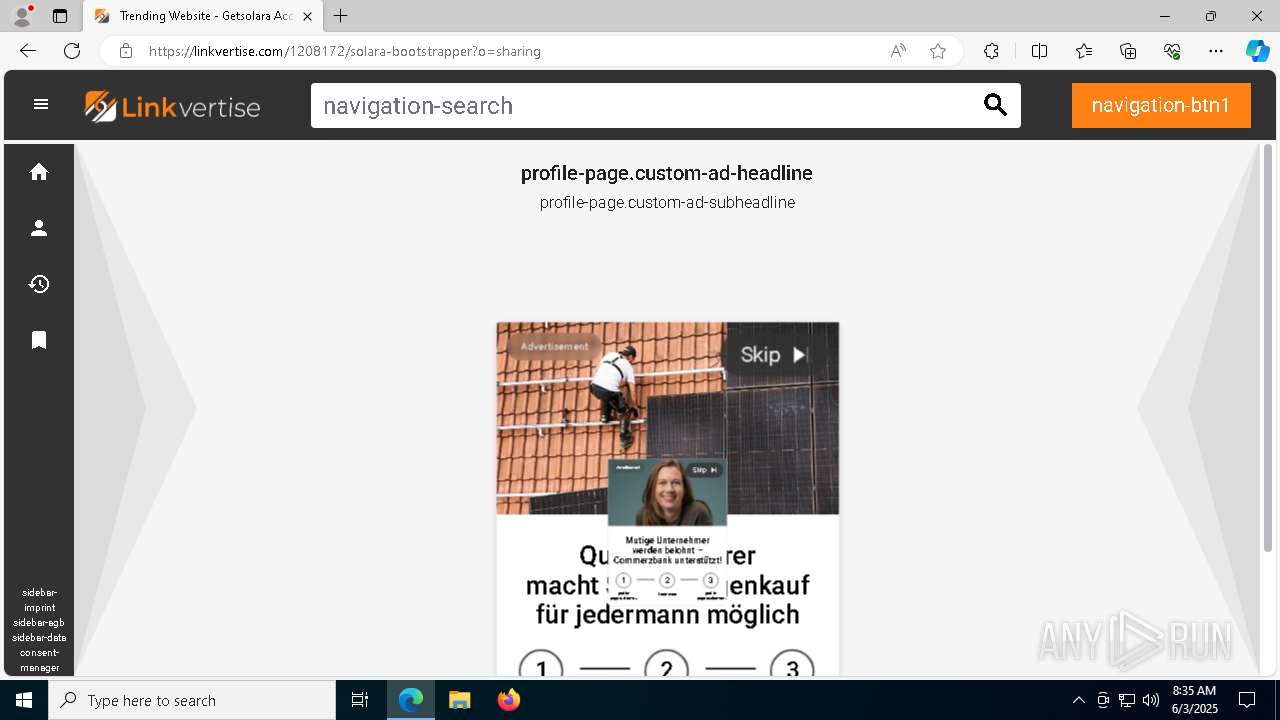Open the consent-manager link
Viewport: 1280px width, 720px height.
39,660
